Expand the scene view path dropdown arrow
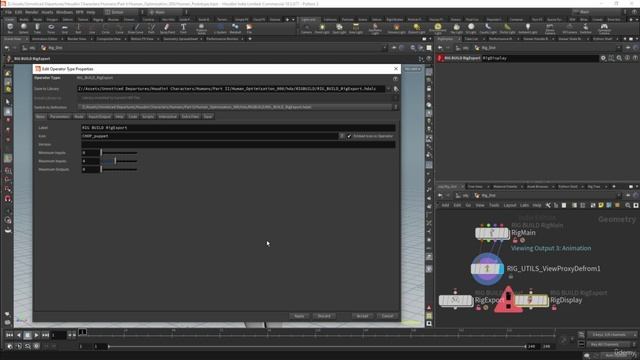The height and width of the screenshot is (360, 640). [384, 48]
